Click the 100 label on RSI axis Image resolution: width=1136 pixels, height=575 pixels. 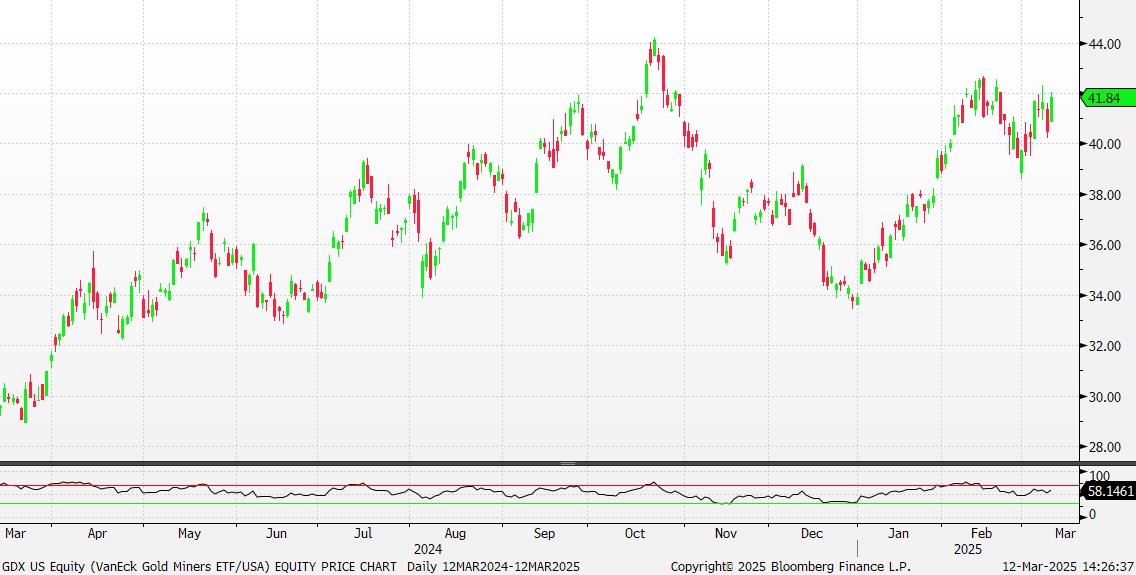1099,477
